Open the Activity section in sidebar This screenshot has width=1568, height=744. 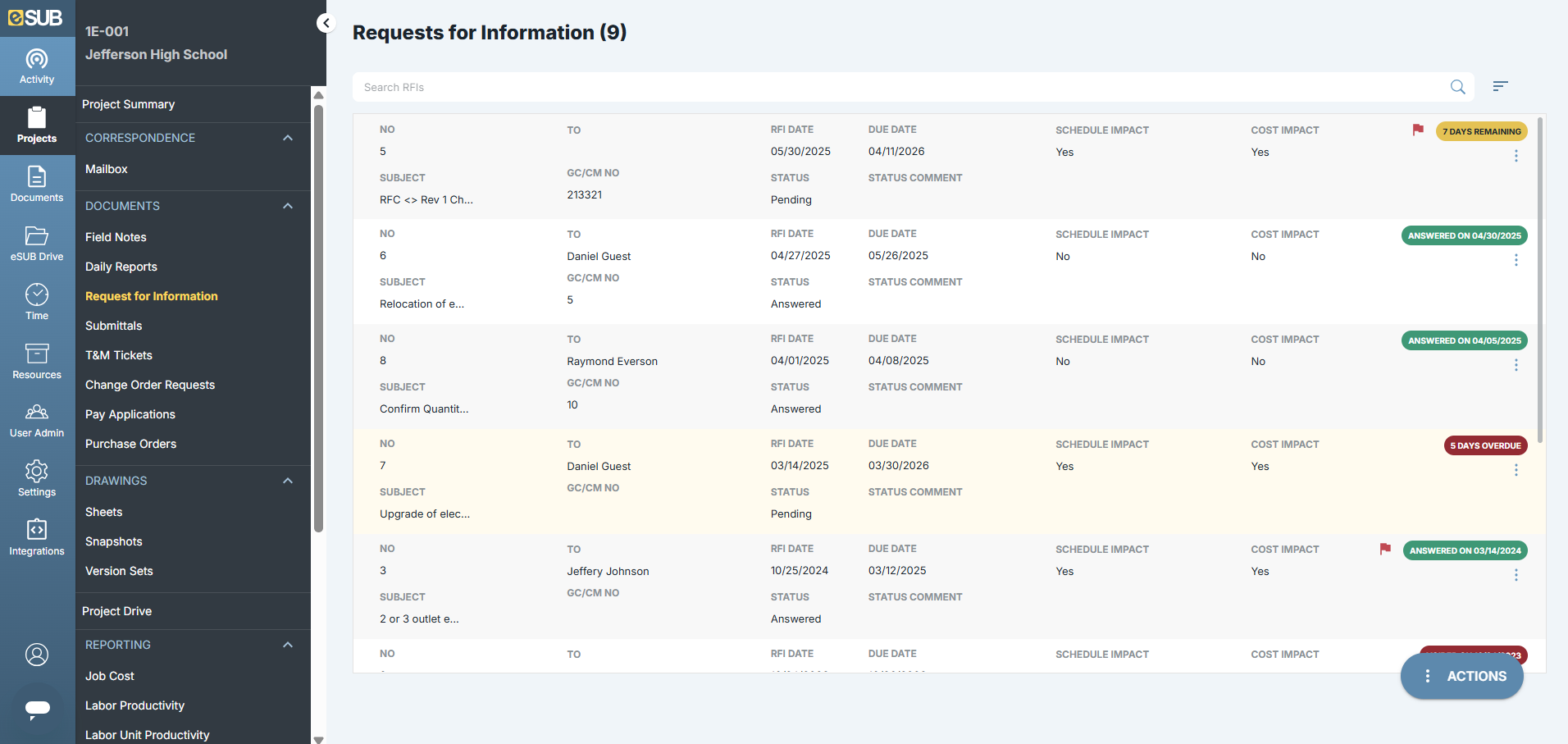37,66
